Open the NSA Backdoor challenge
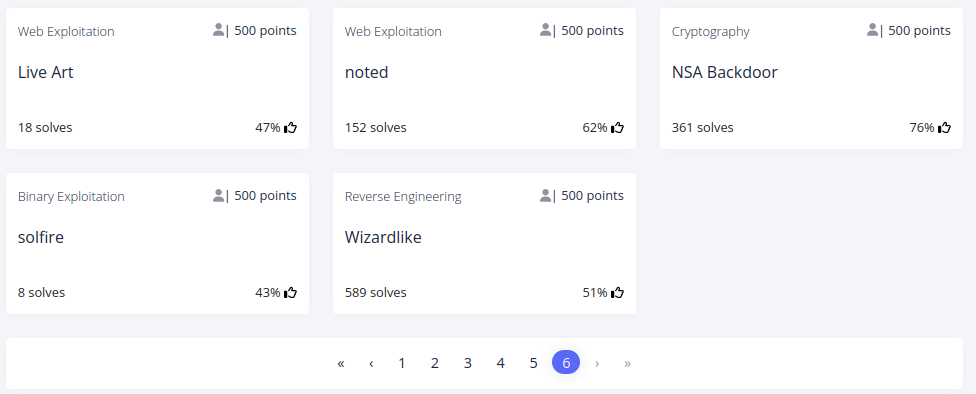The width and height of the screenshot is (976, 394). click(x=725, y=72)
